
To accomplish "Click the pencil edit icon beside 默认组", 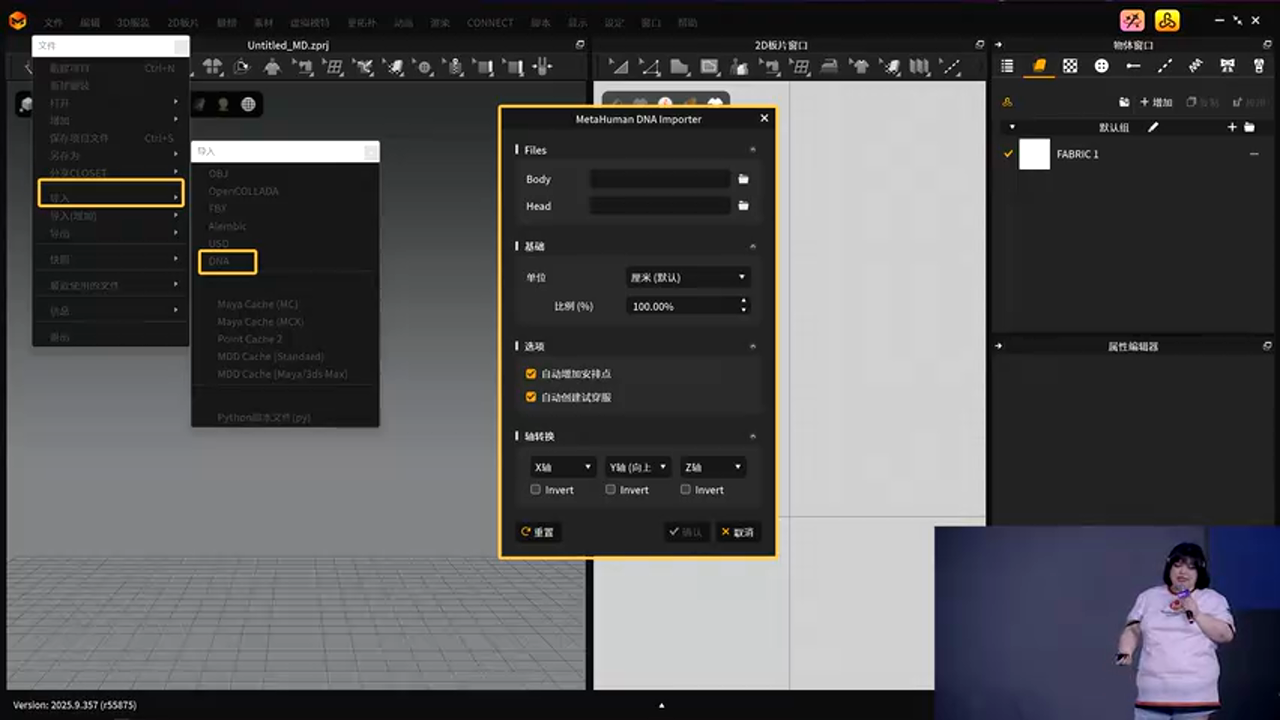I will point(1153,128).
